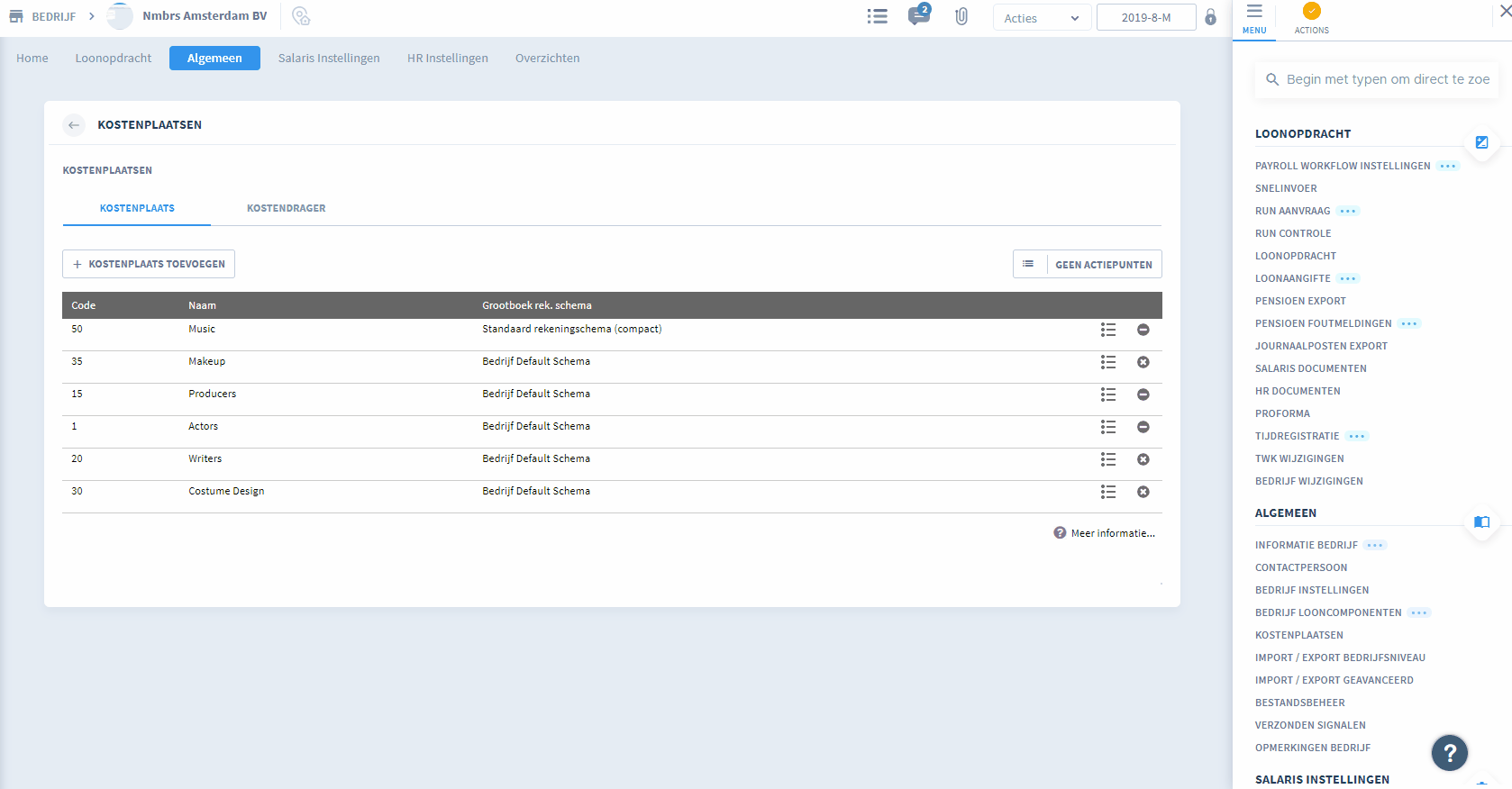The image size is (1512, 789).
Task: Select the Kostenplaats tab
Action: [137, 208]
